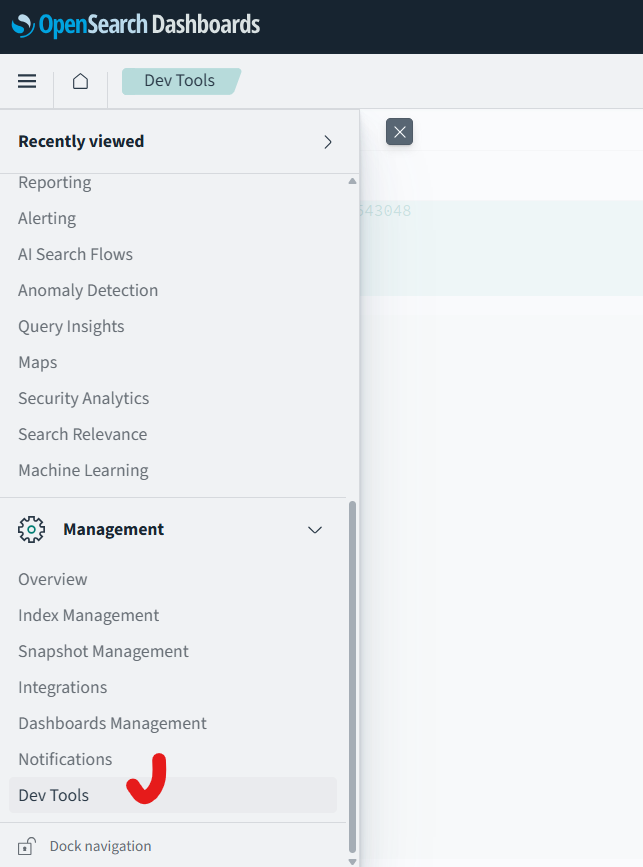Open Integrations under Management

(62, 687)
